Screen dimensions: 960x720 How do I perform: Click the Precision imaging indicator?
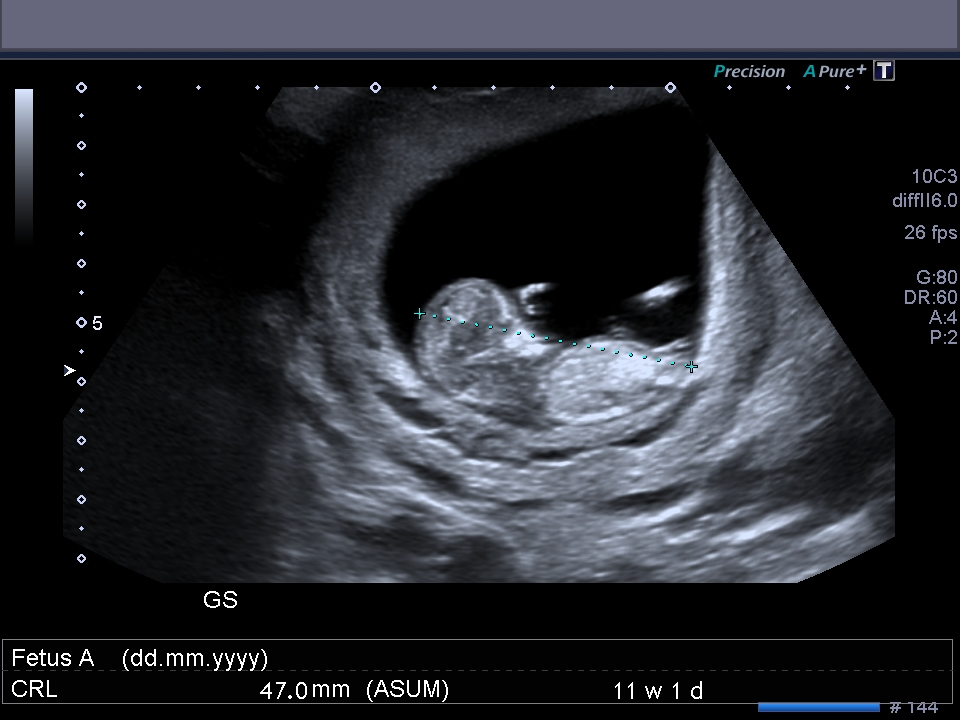(749, 72)
